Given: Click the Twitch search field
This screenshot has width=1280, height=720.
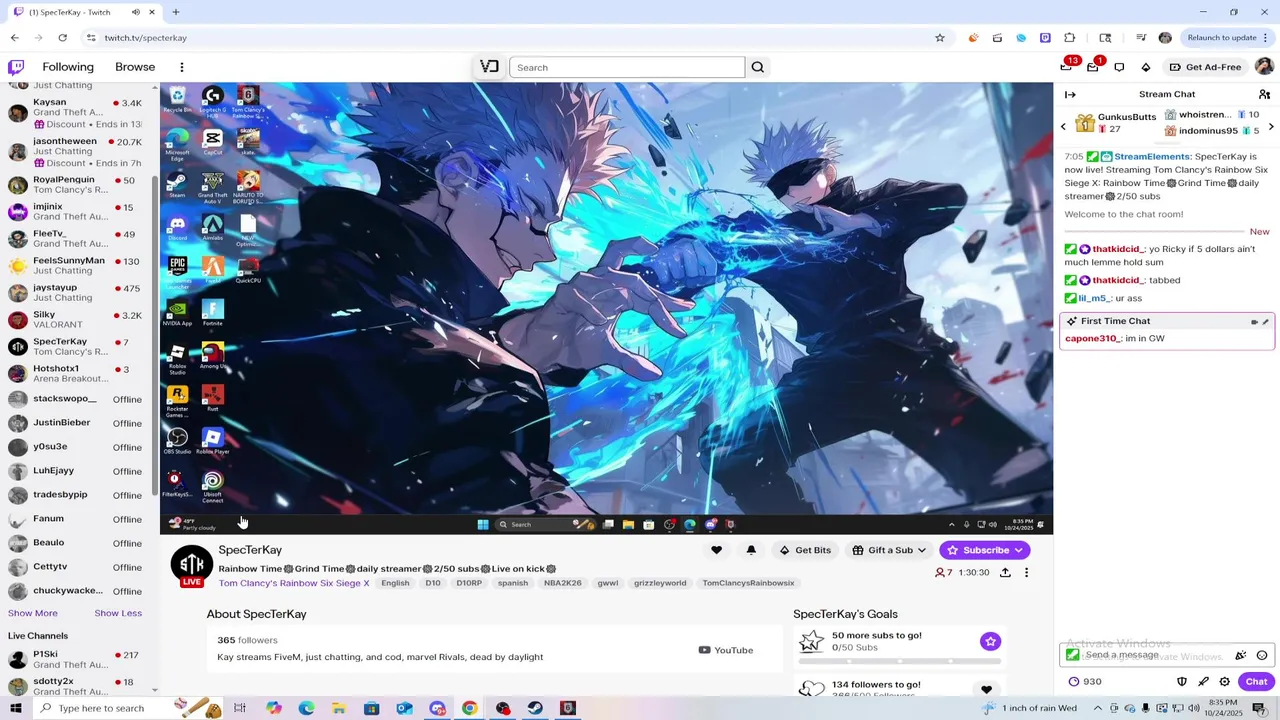Looking at the screenshot, I should [627, 67].
